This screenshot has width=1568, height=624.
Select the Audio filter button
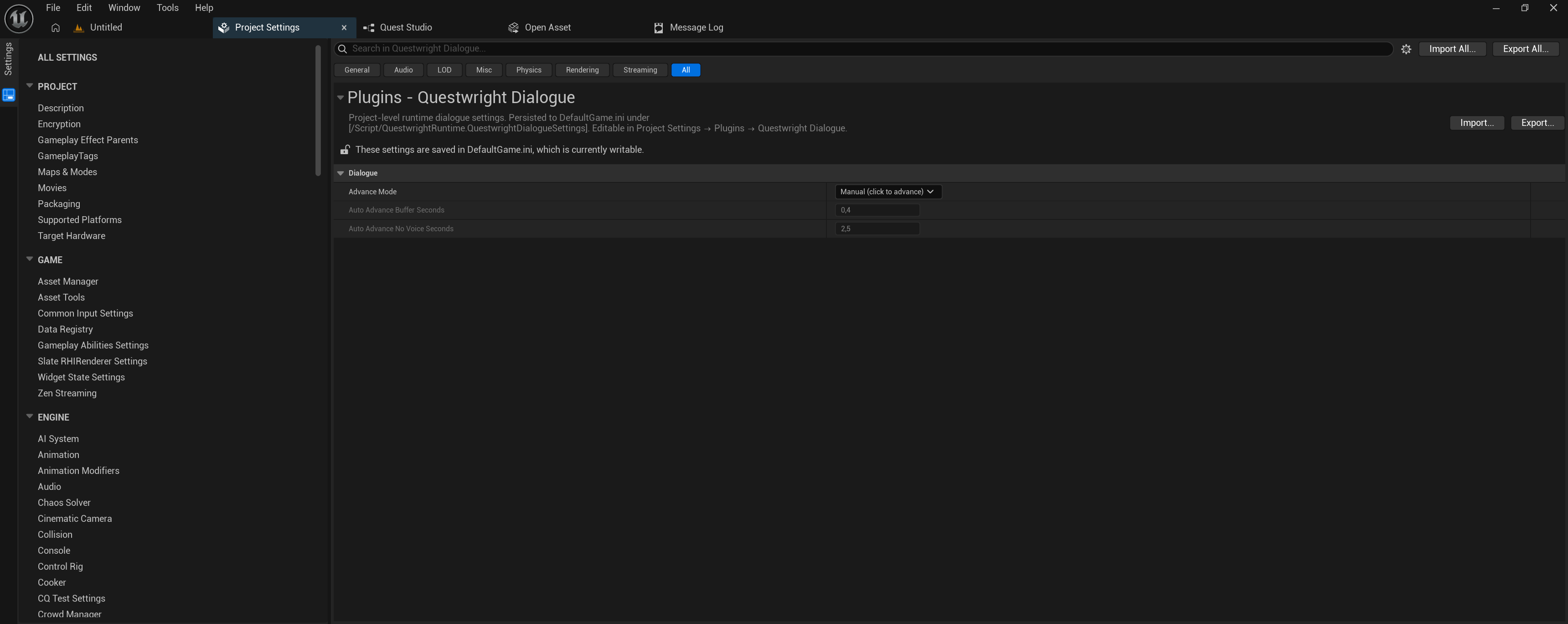403,70
